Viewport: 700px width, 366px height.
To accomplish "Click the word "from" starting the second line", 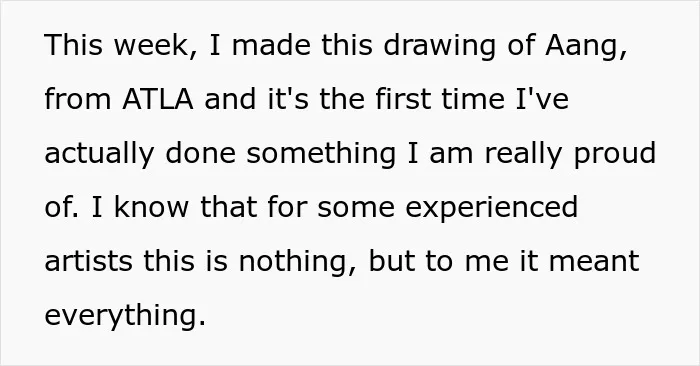I will click(x=78, y=99).
